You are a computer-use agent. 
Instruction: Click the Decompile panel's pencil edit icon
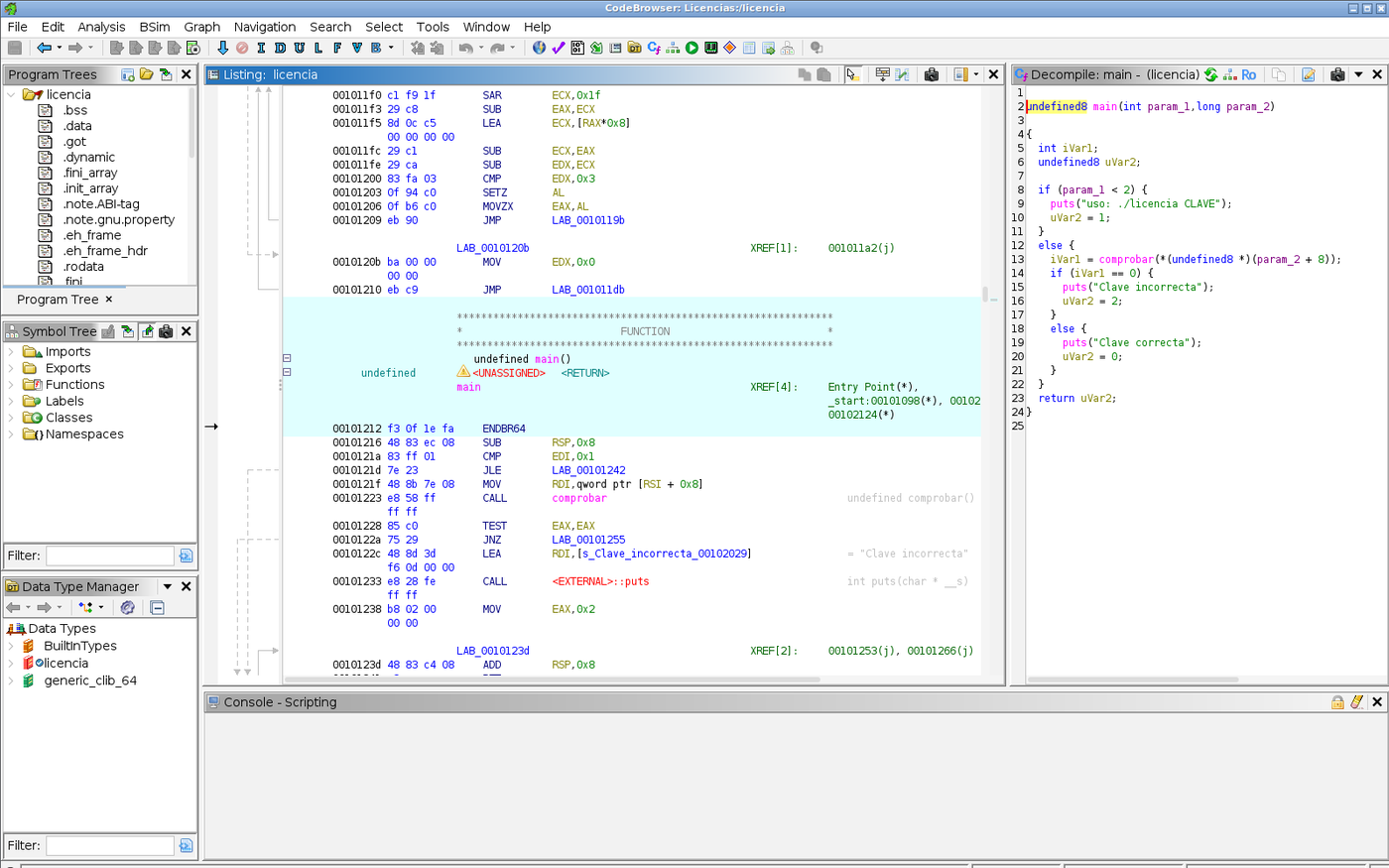point(1309,74)
